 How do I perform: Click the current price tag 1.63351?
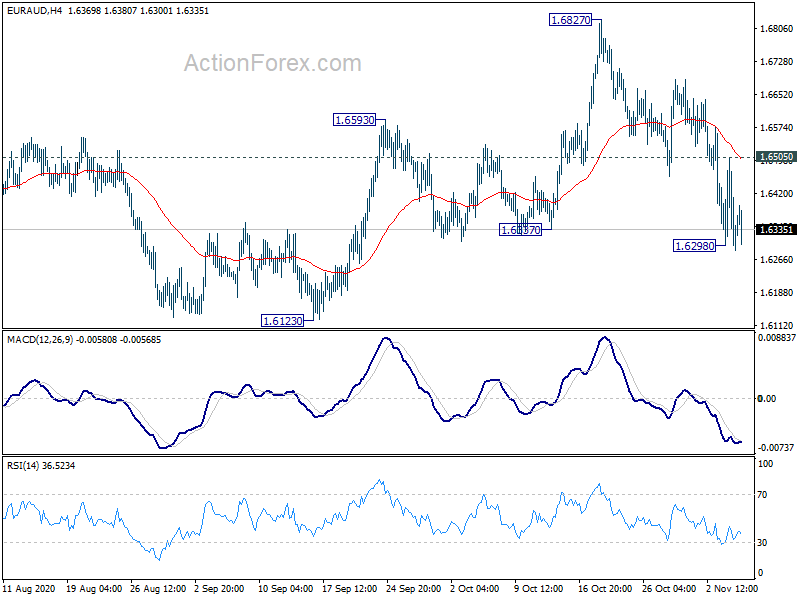pos(776,230)
